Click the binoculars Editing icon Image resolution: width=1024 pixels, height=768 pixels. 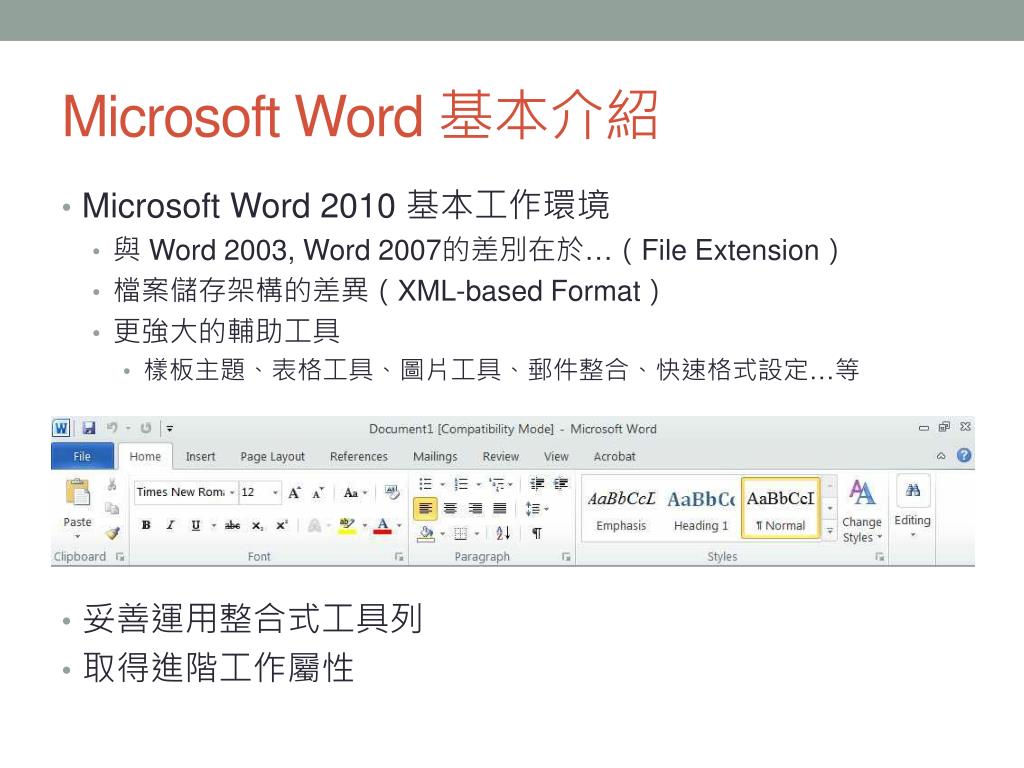[913, 490]
